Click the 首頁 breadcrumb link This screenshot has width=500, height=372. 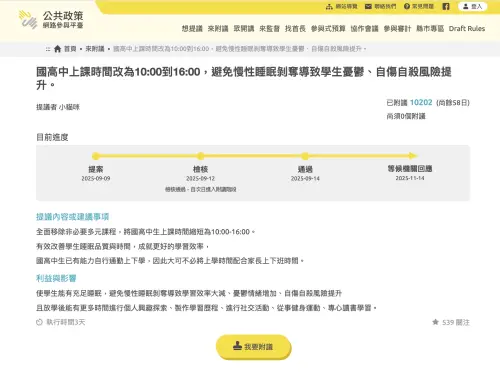click(x=70, y=49)
